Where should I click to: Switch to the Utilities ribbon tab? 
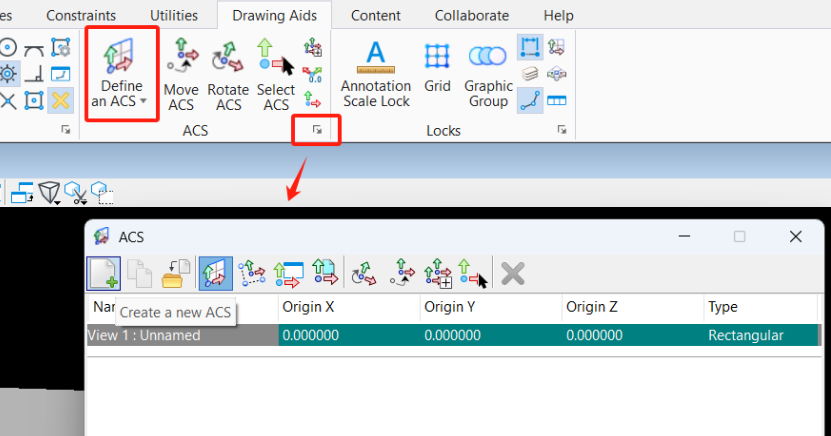click(174, 15)
